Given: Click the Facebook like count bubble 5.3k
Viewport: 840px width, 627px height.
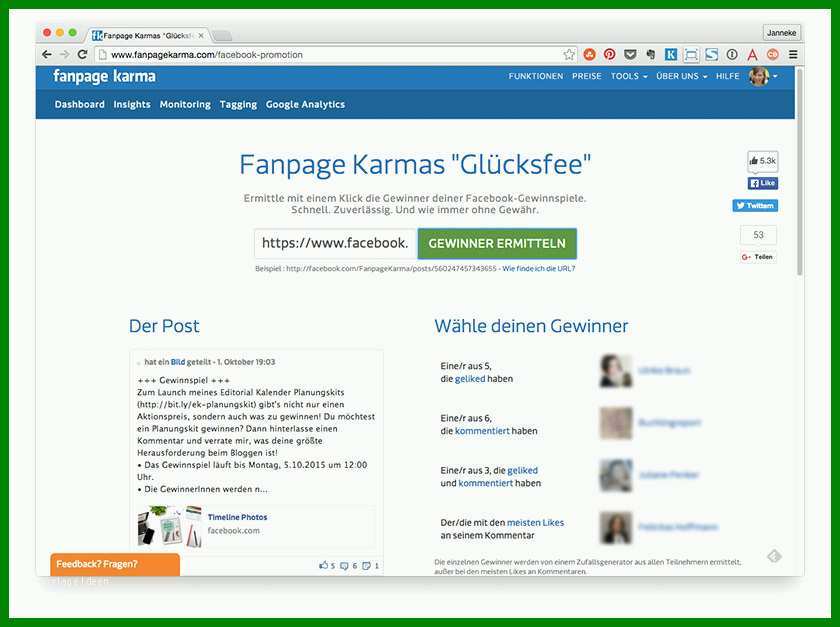Looking at the screenshot, I should coord(763,161).
